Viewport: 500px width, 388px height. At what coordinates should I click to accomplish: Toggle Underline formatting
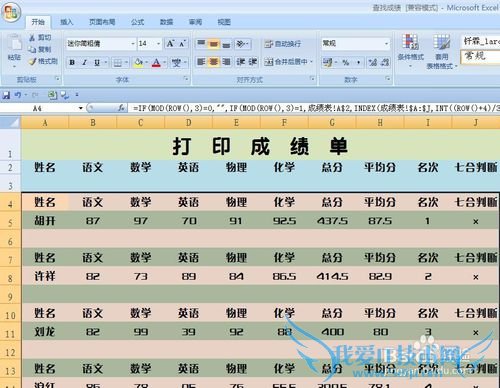click(97, 62)
